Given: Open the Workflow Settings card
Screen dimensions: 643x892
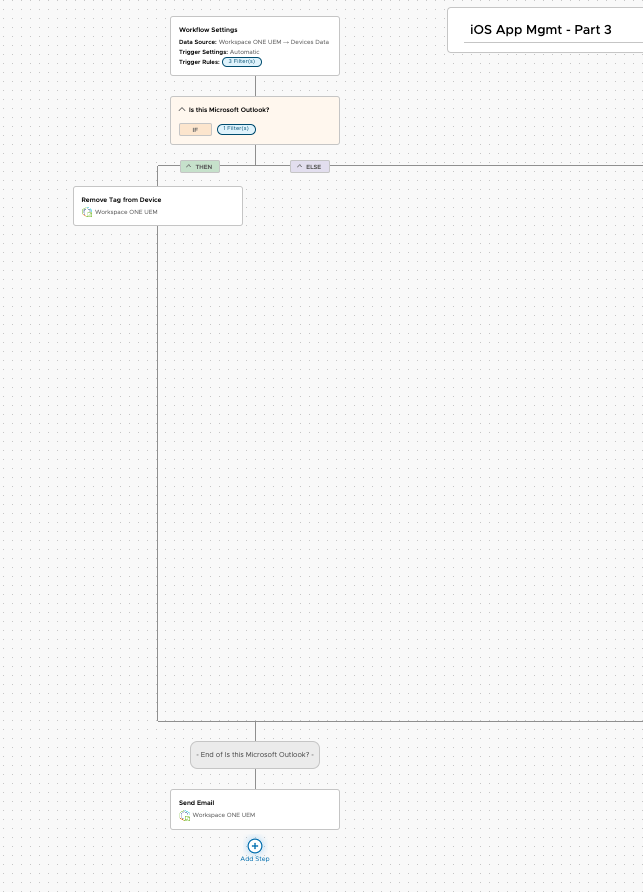Looking at the screenshot, I should 255,46.
